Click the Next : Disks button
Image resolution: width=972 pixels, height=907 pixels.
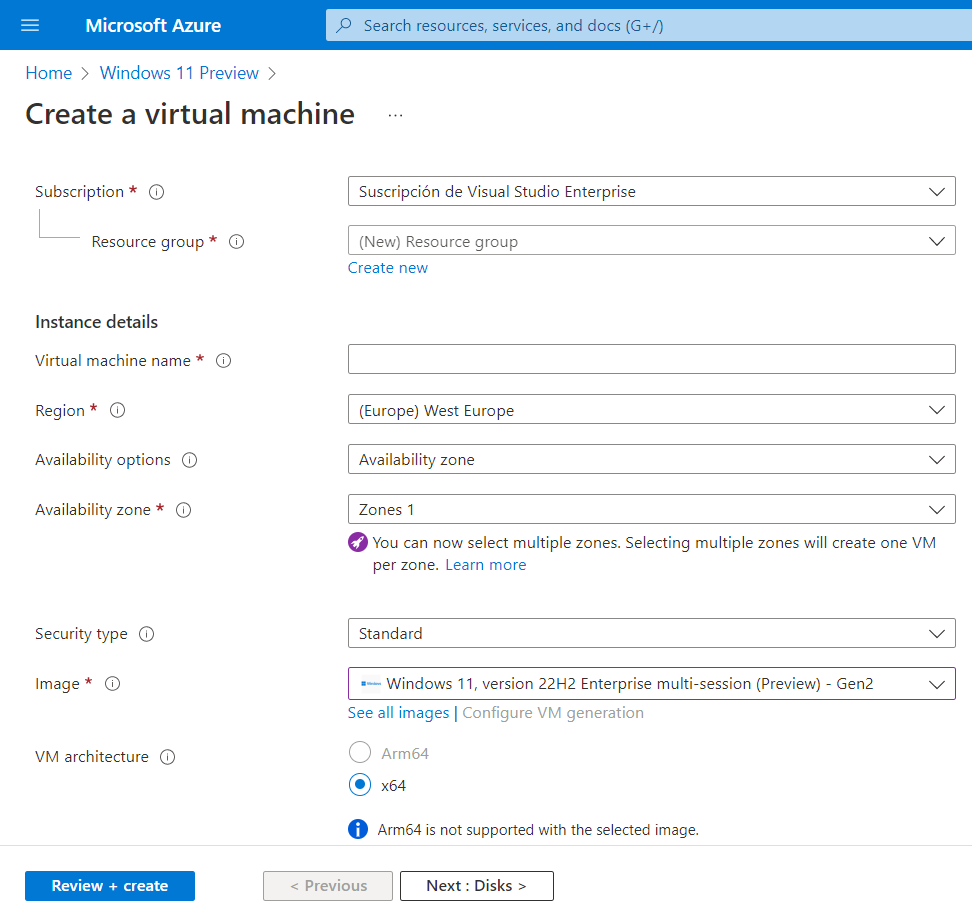tap(476, 886)
